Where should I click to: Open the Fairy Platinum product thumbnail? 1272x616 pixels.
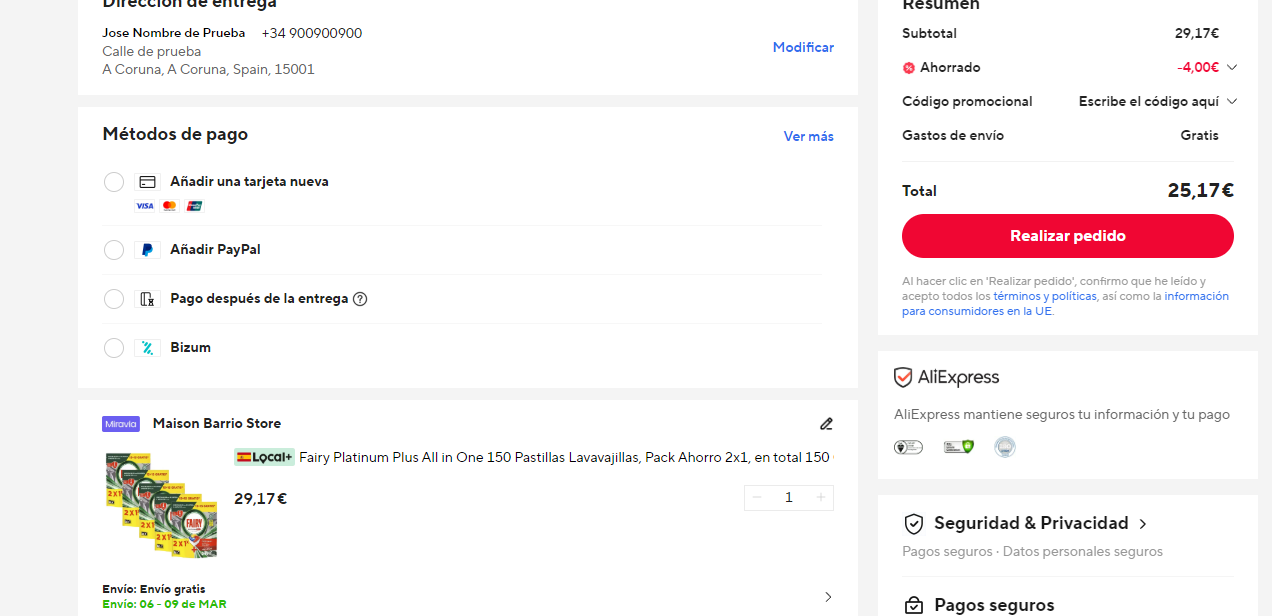[x=160, y=505]
